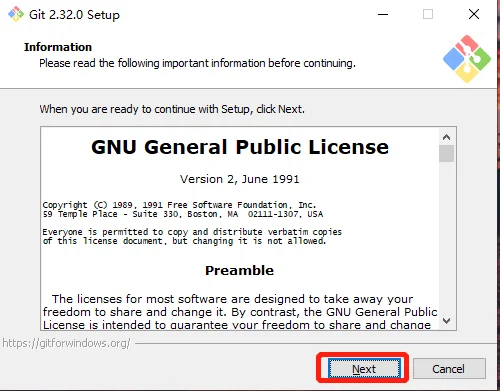
Task: Click the Information page heading
Action: pyautogui.click(x=58, y=47)
